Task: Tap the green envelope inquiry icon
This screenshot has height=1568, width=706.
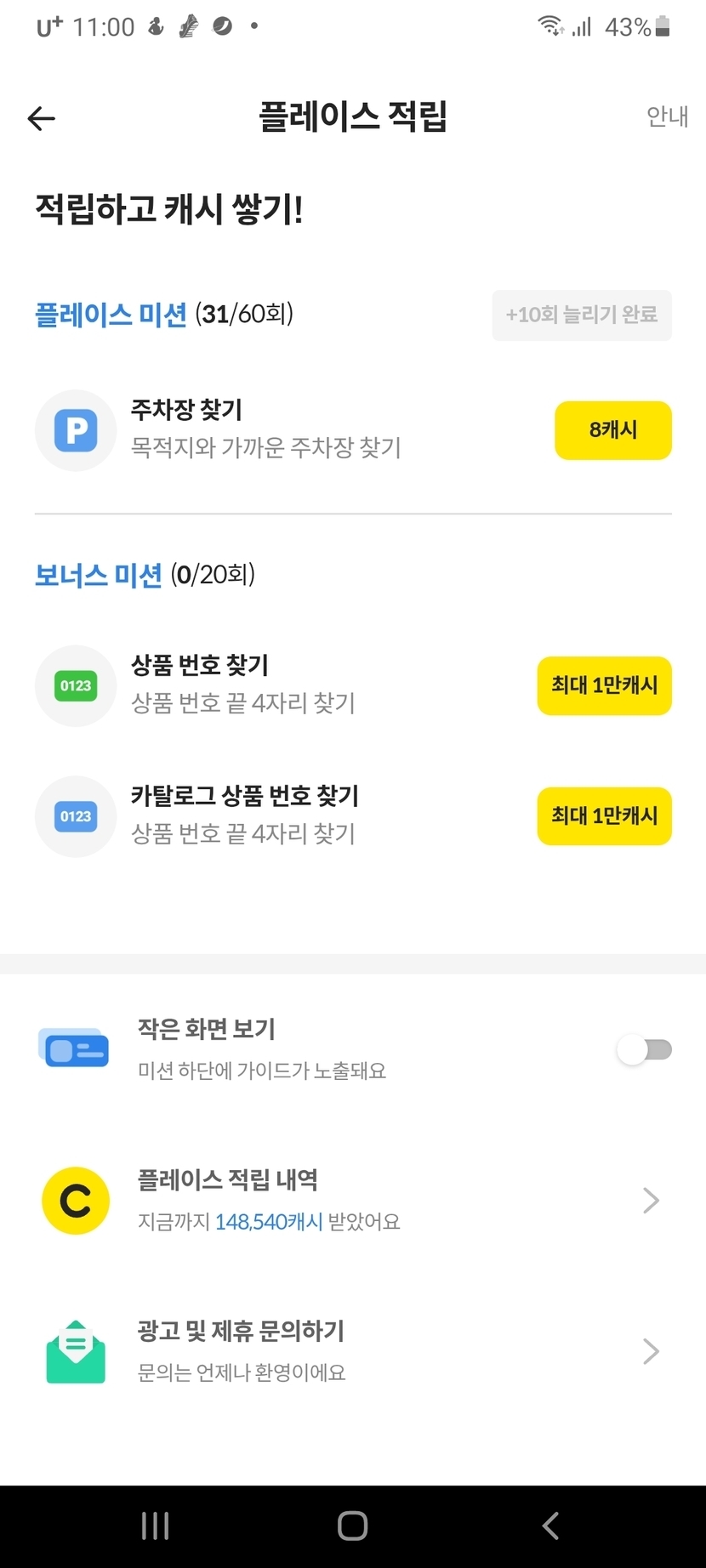Action: 76,1351
